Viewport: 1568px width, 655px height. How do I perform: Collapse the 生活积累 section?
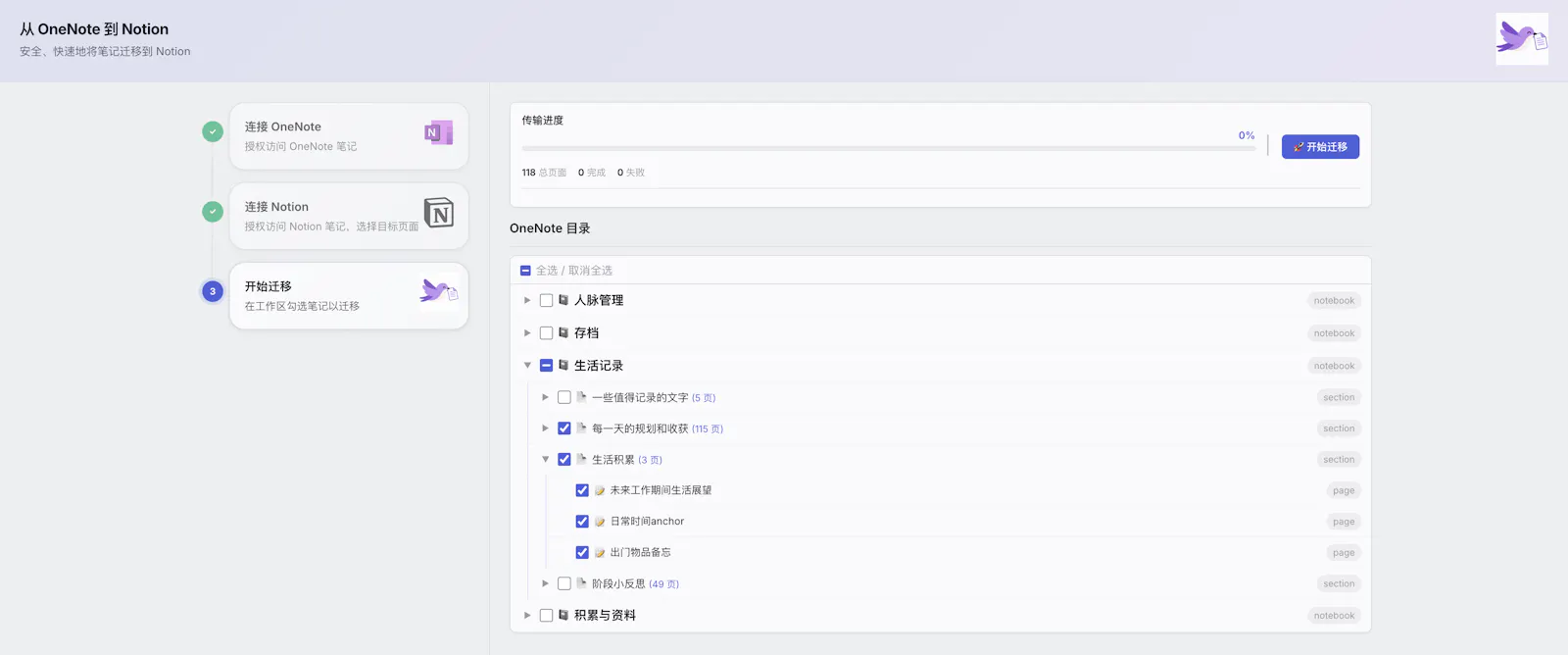pyautogui.click(x=545, y=459)
